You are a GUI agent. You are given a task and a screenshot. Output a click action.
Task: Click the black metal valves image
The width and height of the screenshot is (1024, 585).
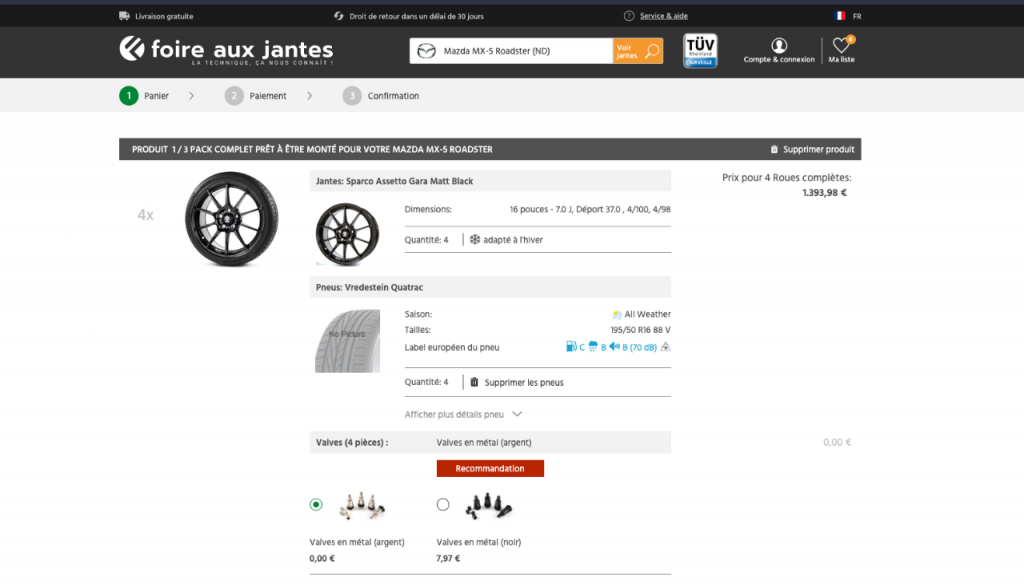point(488,505)
